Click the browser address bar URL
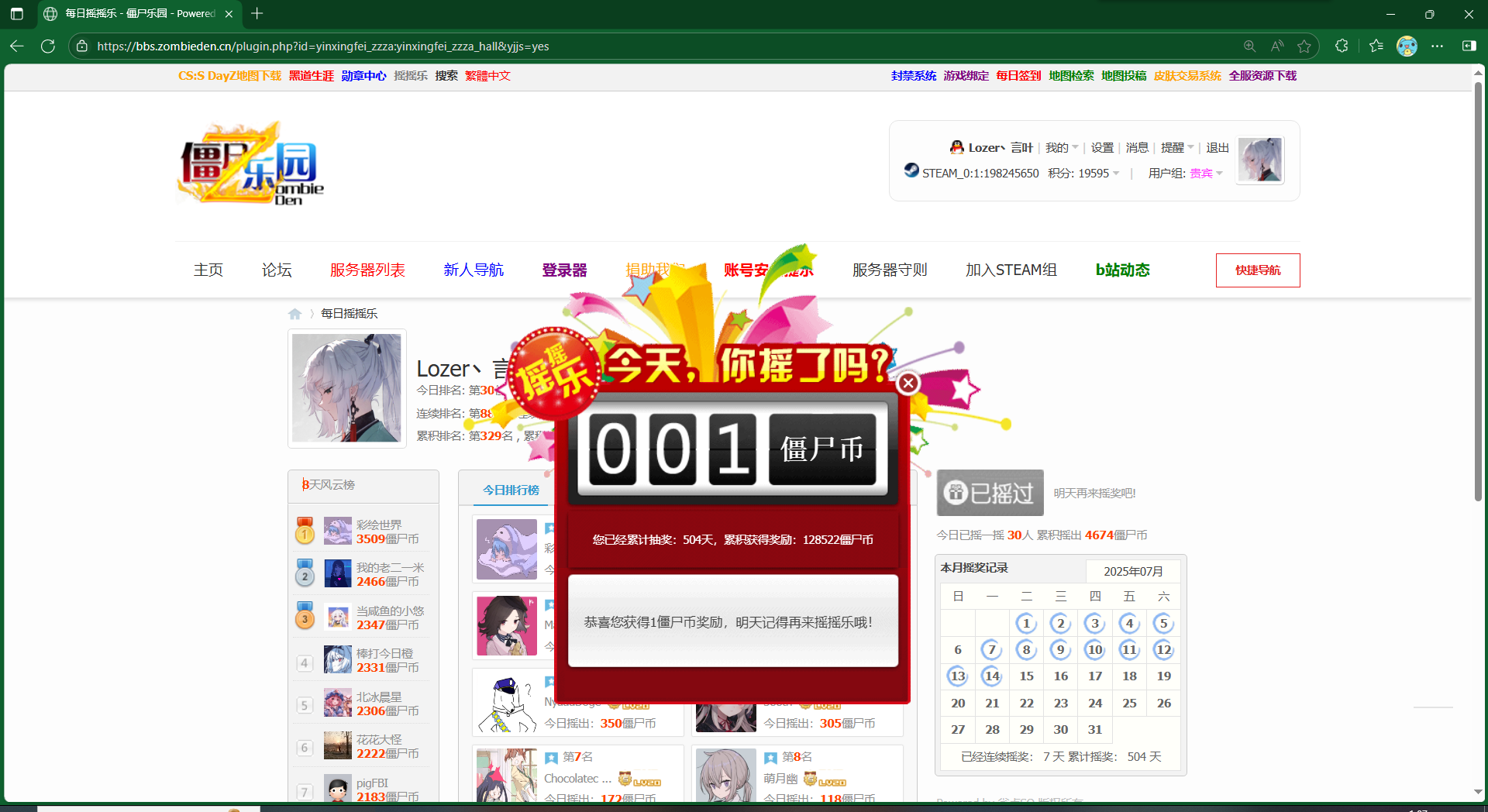This screenshot has width=1488, height=812. pyautogui.click(x=322, y=46)
